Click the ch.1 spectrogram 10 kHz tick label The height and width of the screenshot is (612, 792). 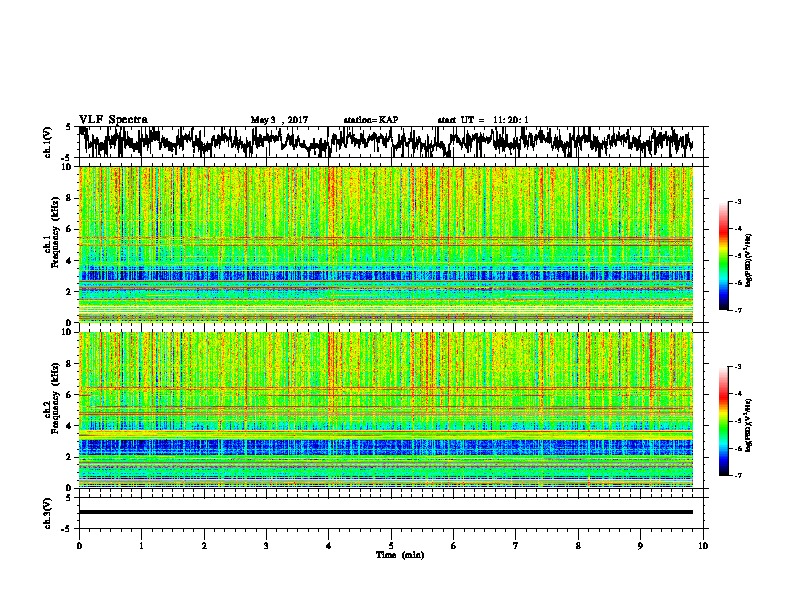[x=67, y=167]
